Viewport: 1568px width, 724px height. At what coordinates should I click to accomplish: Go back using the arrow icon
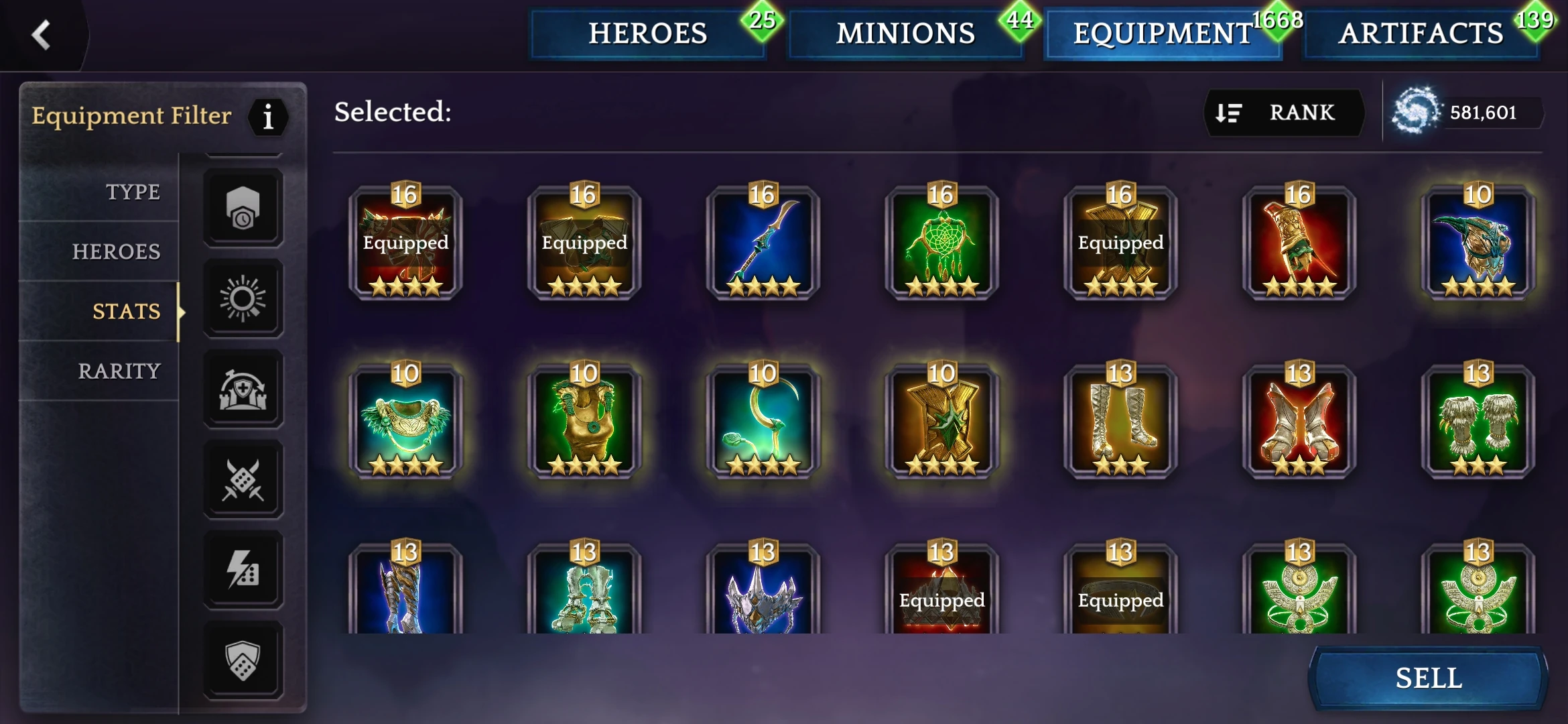click(42, 34)
